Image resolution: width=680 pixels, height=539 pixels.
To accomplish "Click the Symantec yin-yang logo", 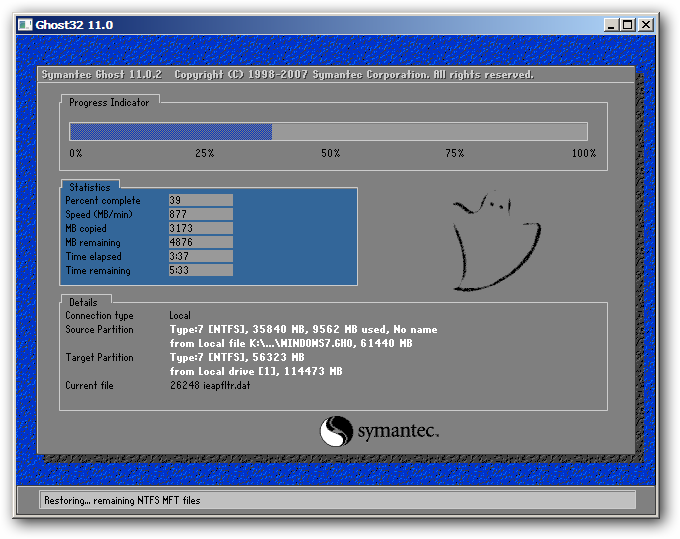I will tap(336, 431).
